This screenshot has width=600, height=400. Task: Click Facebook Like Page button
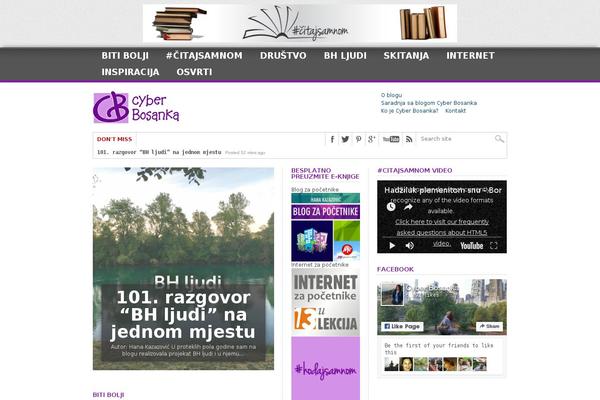402,327
